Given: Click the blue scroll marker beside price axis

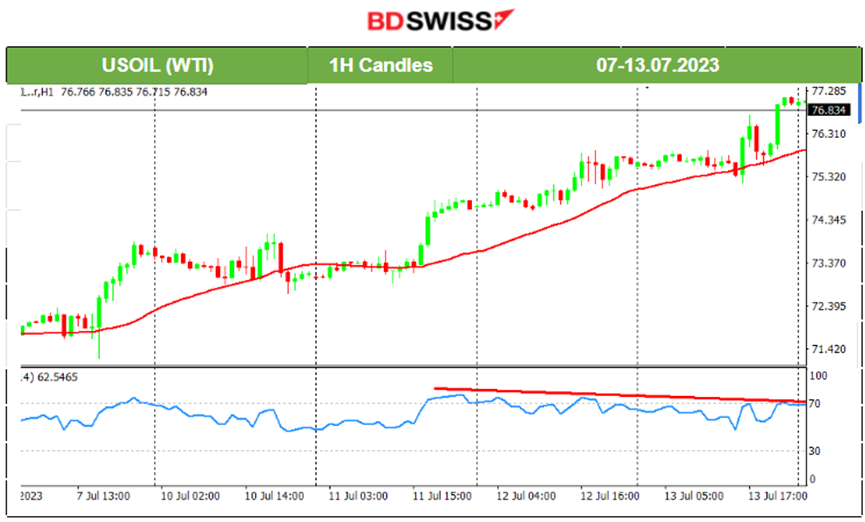Looking at the screenshot, I should pyautogui.click(x=859, y=105).
